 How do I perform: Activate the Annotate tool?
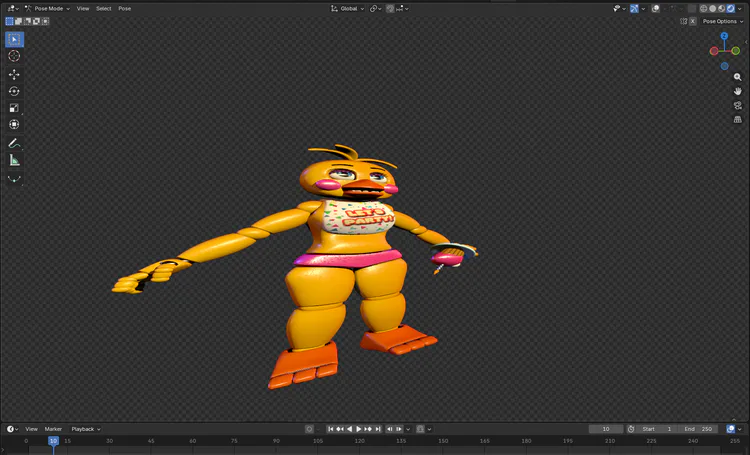(x=14, y=143)
